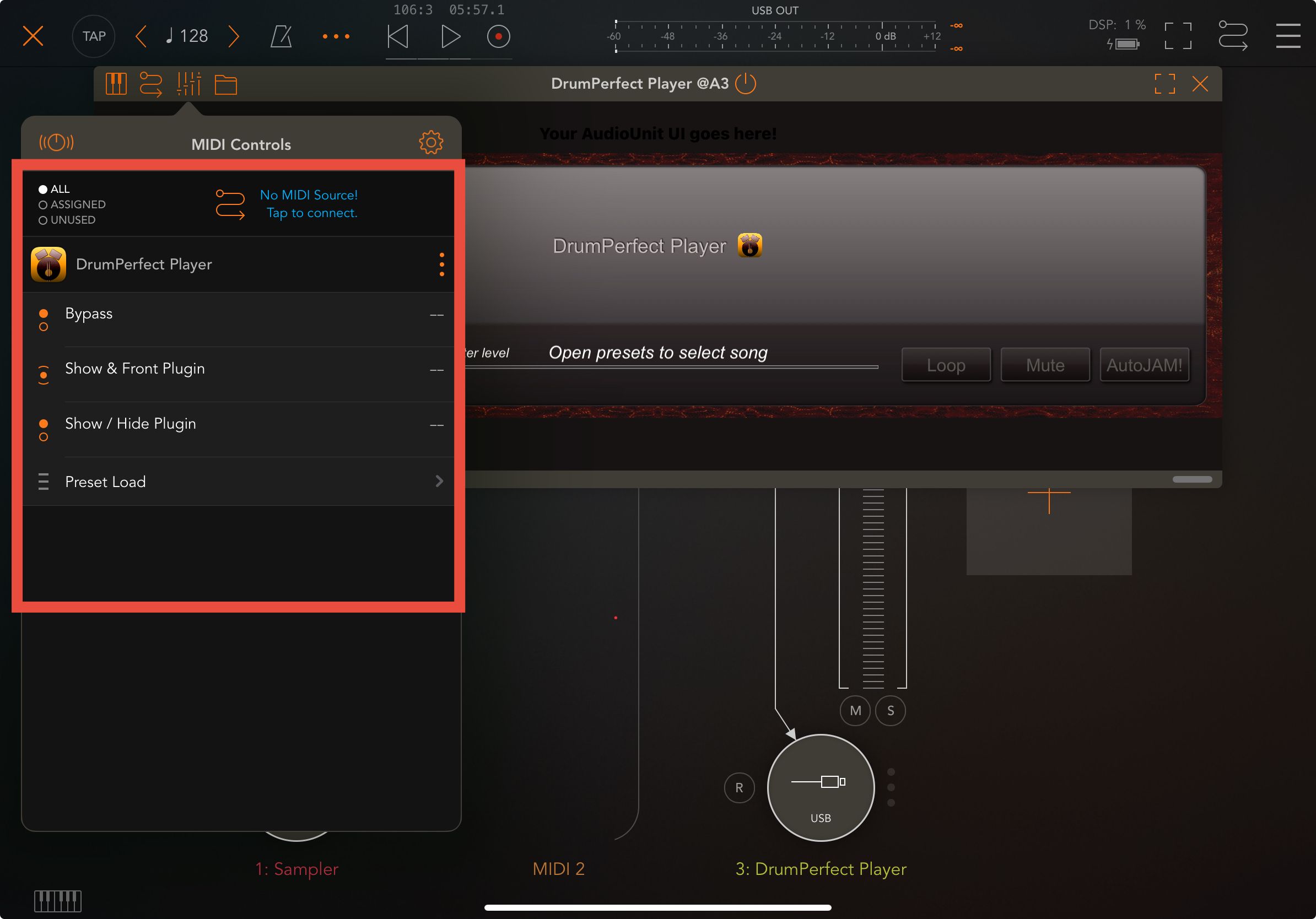Open the three-dot menu beside USB node
Viewport: 1316px width, 919px height.
point(891,787)
